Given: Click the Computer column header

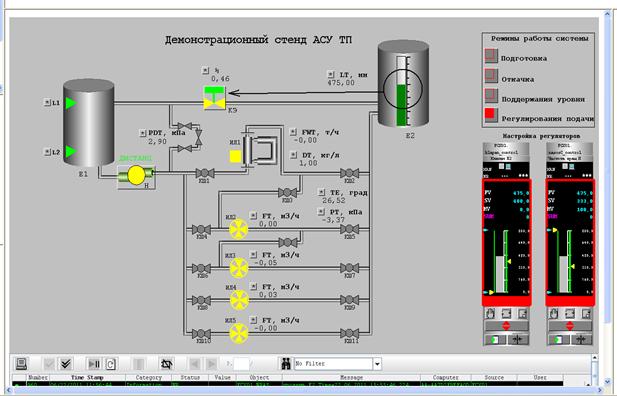Looking at the screenshot, I should pos(445,377).
